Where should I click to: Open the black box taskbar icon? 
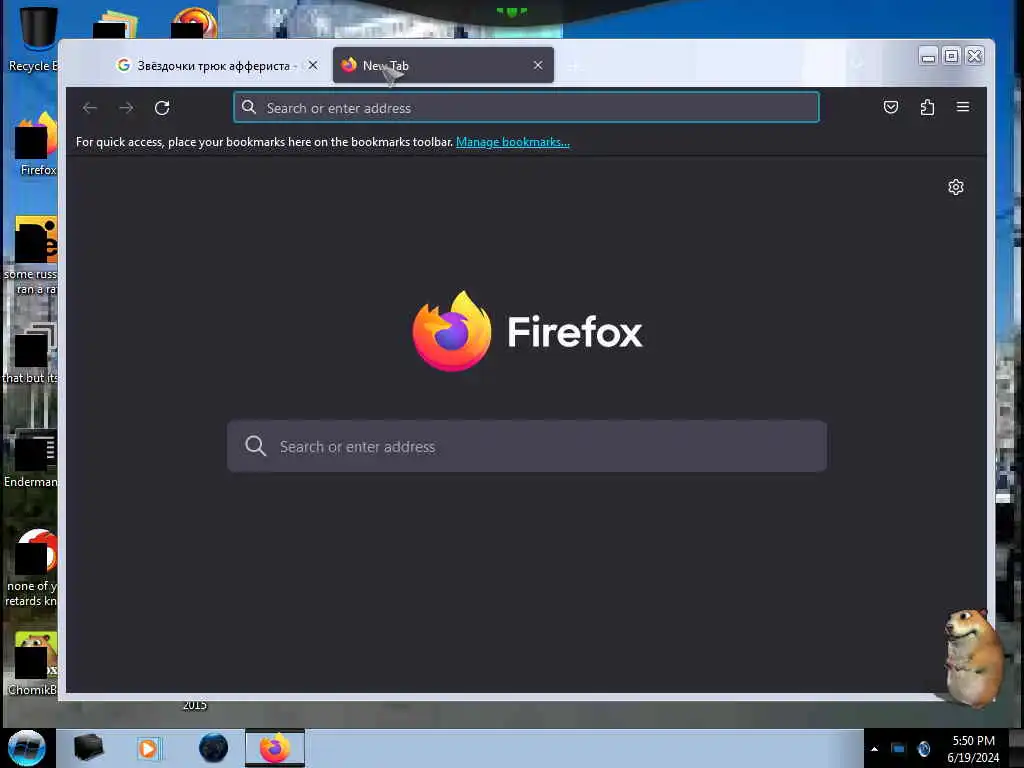pos(88,748)
